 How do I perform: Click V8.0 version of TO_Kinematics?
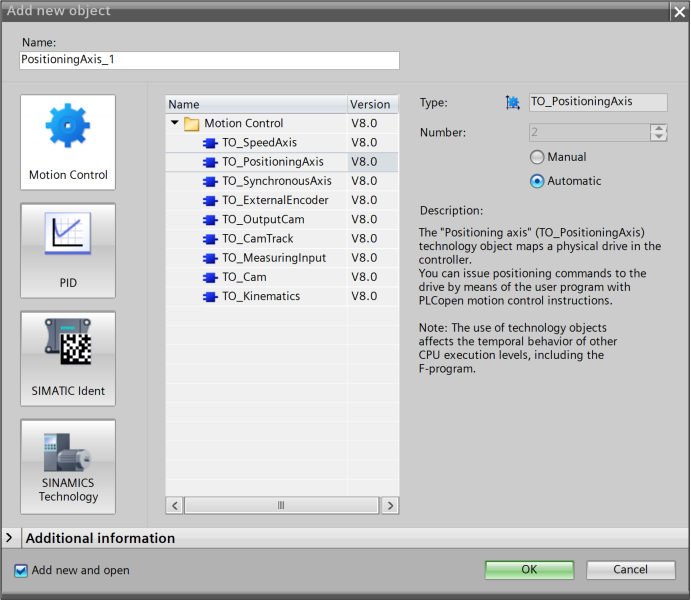click(x=364, y=297)
